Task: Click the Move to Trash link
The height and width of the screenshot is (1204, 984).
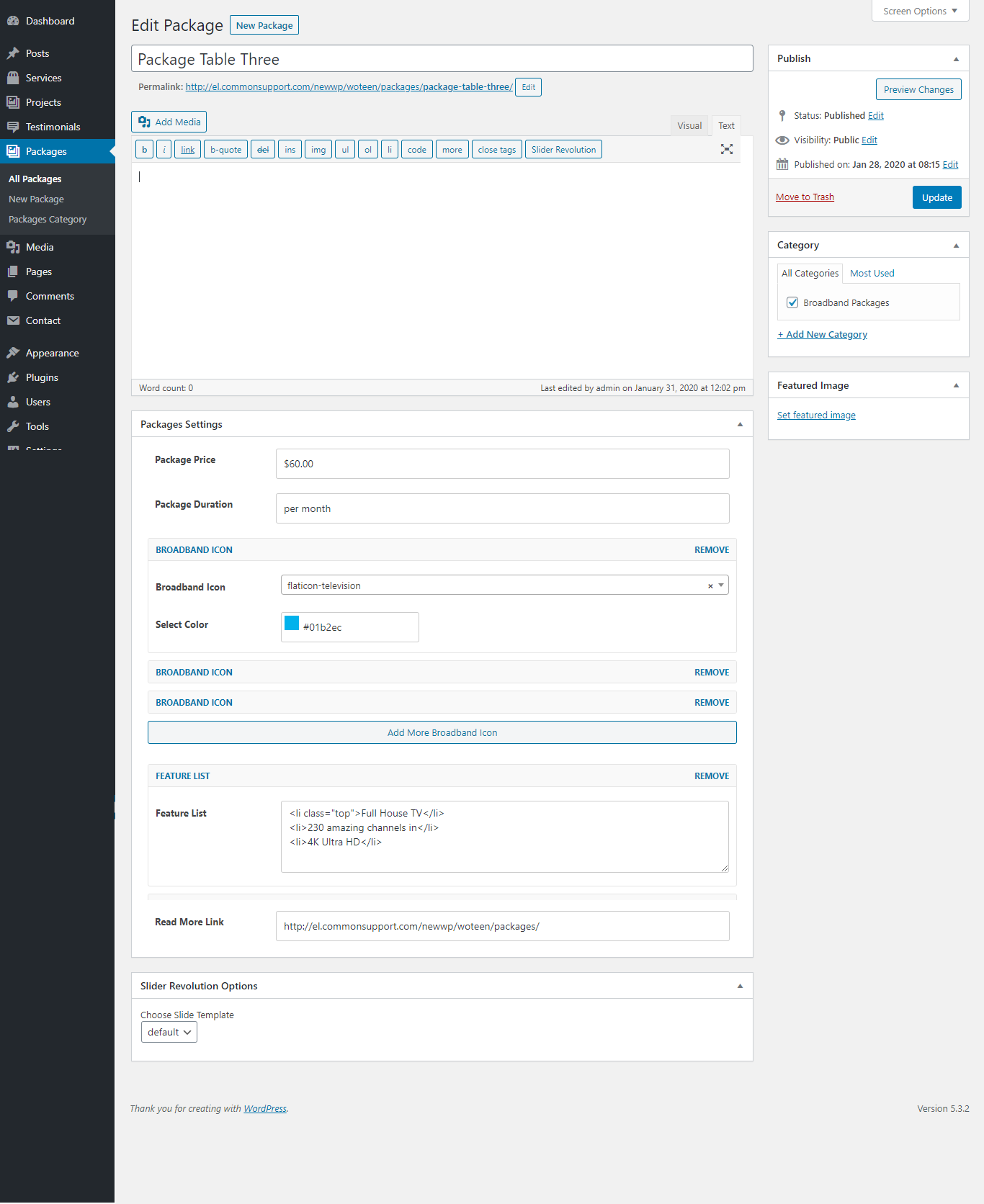Action: click(805, 197)
